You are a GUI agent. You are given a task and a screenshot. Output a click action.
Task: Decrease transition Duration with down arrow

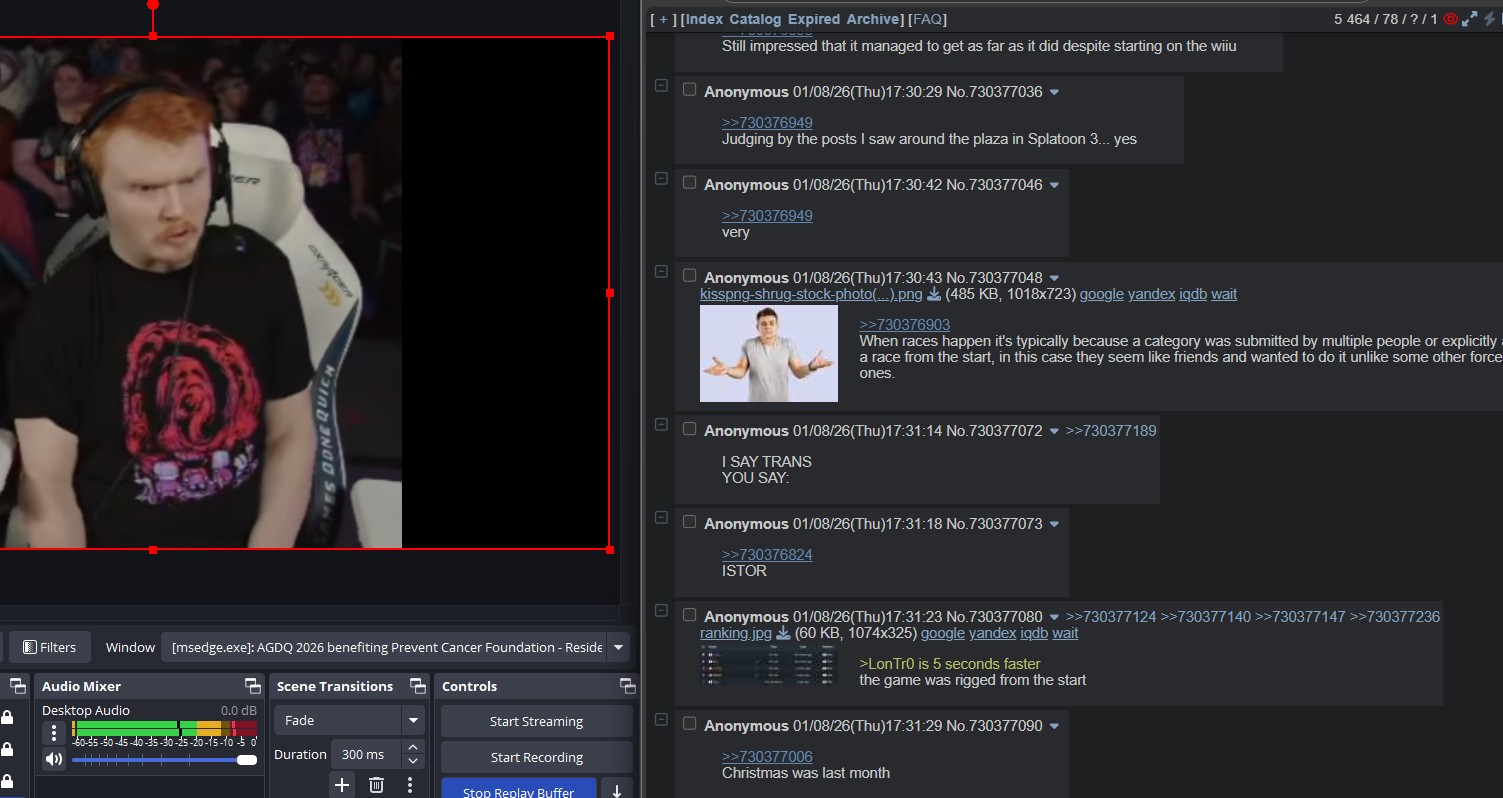[414, 762]
